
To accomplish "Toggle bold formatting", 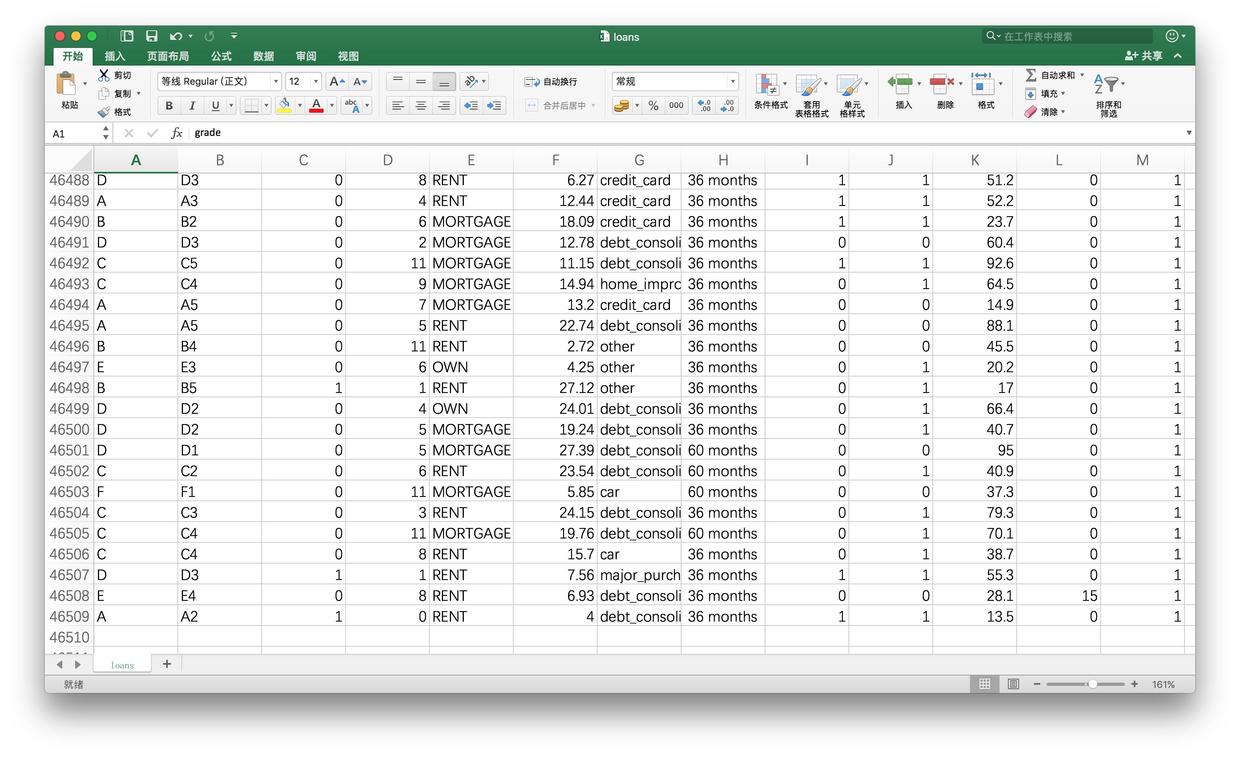I will (169, 106).
